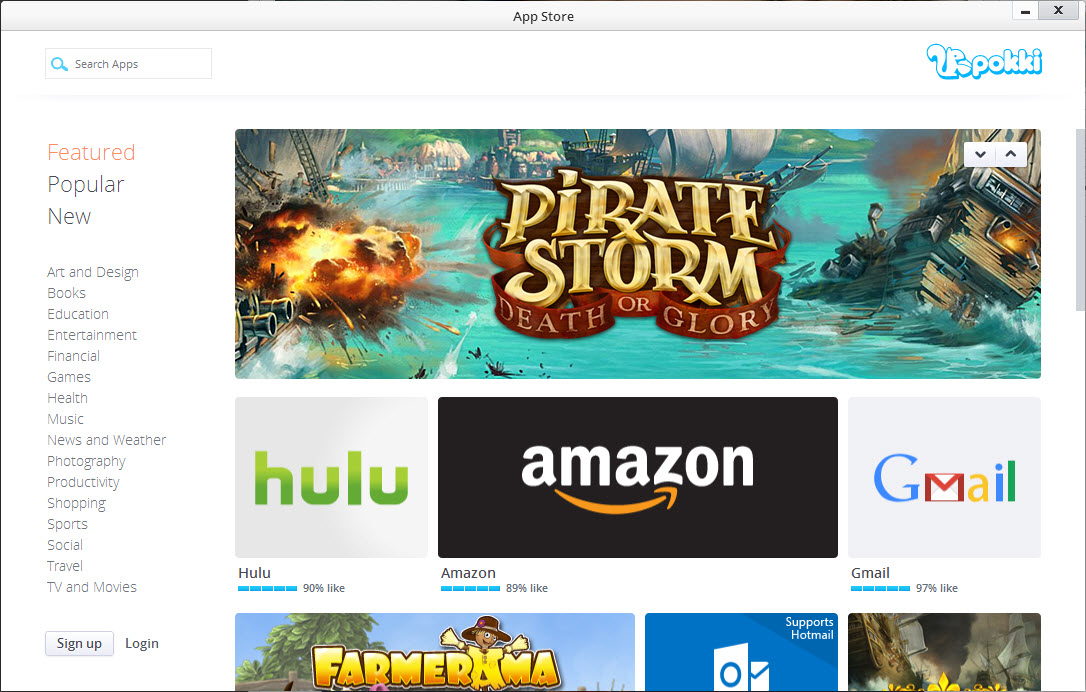The width and height of the screenshot is (1086, 692).
Task: Select the News and Weather category
Action: point(107,440)
